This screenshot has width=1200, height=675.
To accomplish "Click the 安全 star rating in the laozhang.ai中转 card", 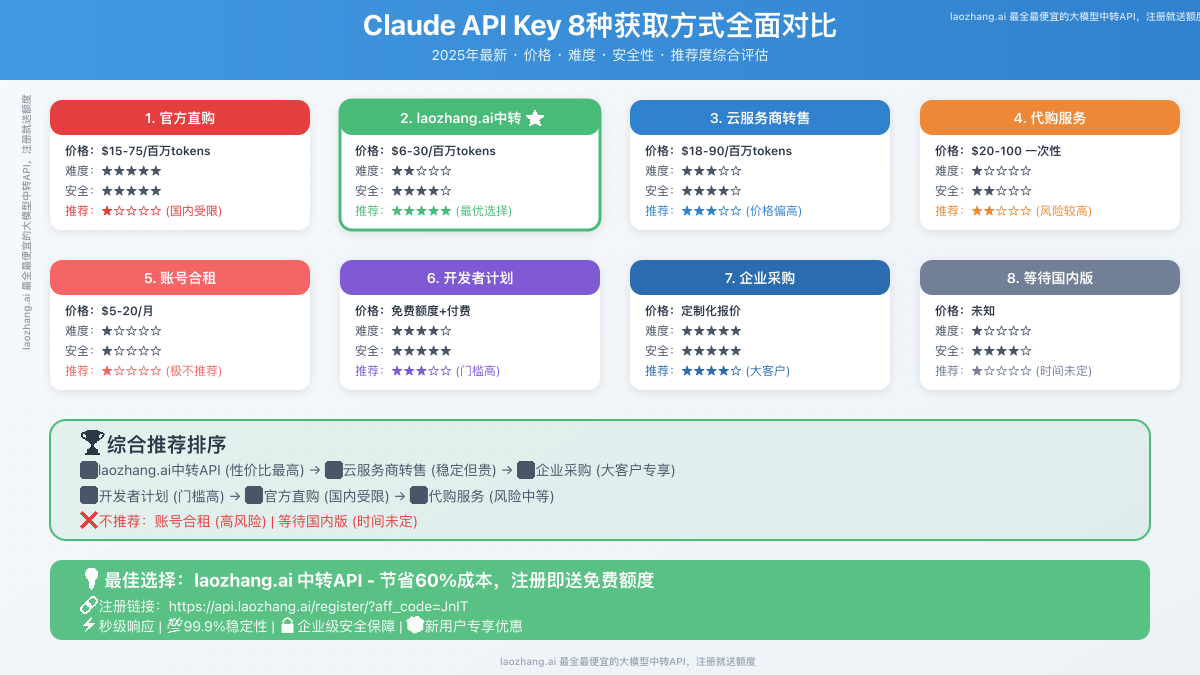I will [x=421, y=191].
